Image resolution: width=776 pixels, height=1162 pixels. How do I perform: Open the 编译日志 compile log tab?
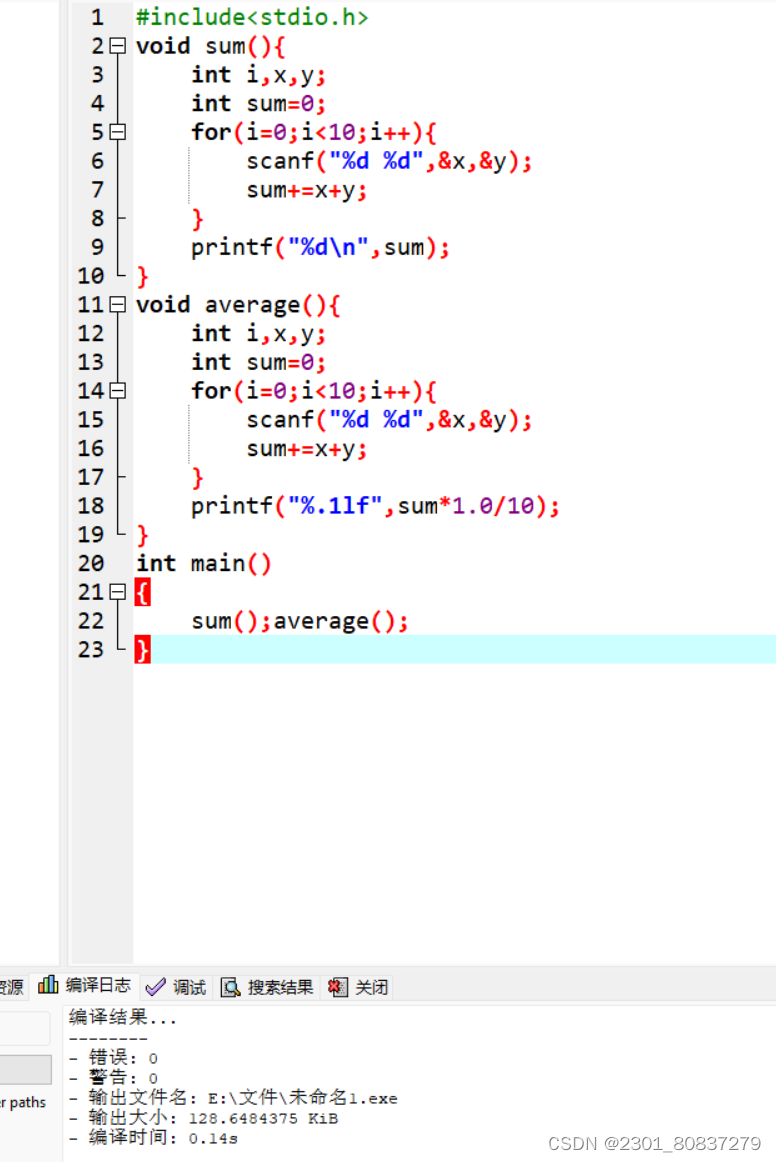click(84, 986)
